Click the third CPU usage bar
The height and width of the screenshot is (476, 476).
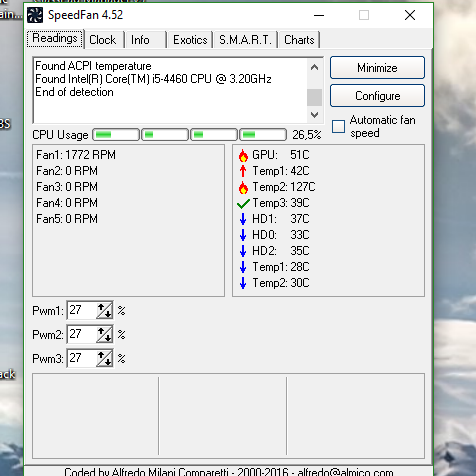point(214,135)
